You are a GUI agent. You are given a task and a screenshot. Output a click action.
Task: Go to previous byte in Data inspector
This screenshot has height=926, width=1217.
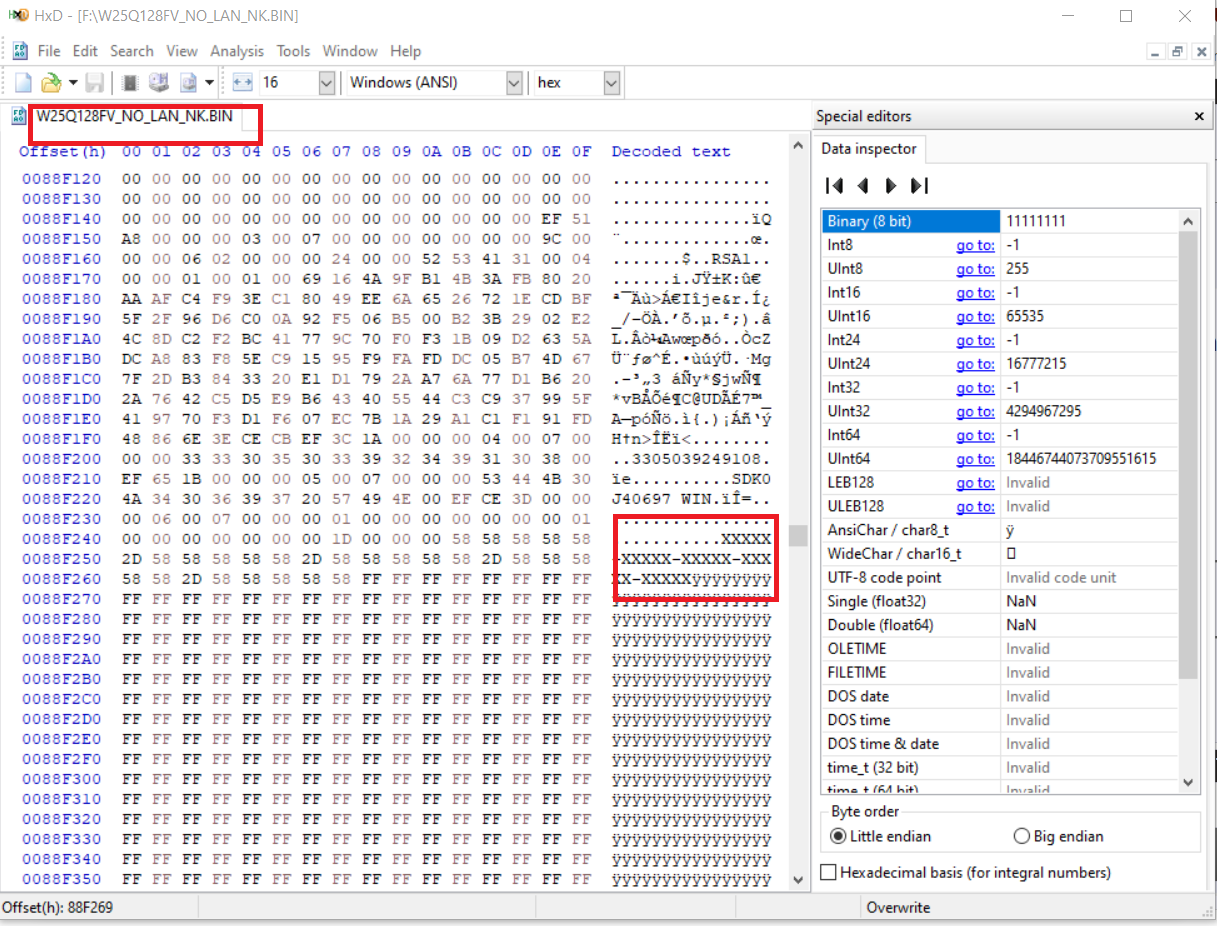pyautogui.click(x=862, y=185)
